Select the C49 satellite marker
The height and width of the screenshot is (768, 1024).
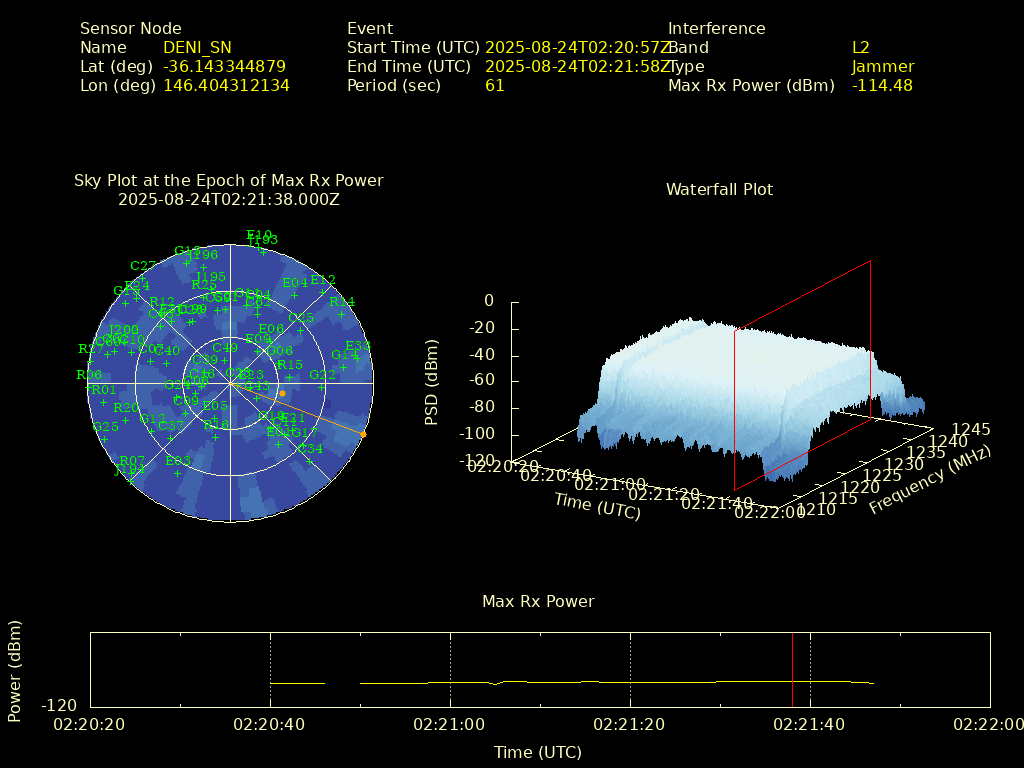pos(225,360)
